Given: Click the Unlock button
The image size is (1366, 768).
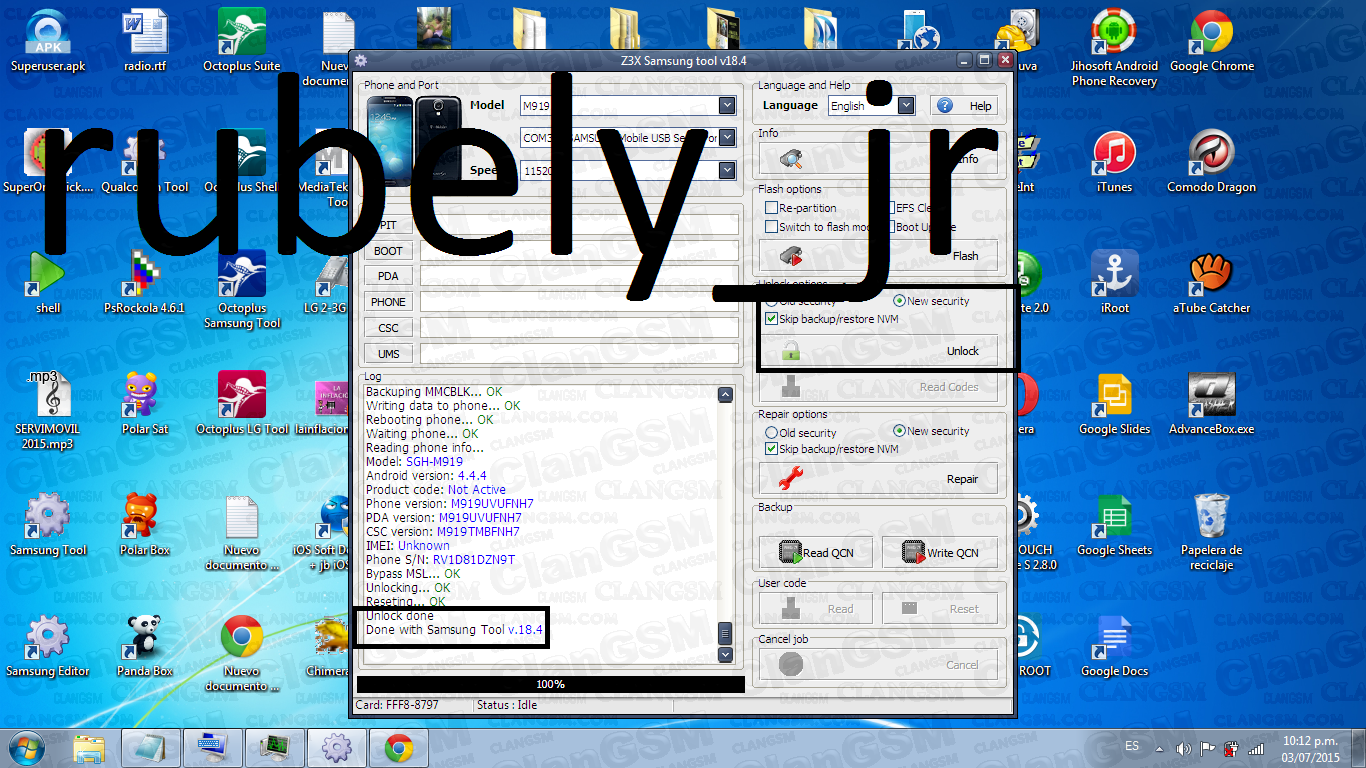Looking at the screenshot, I should coord(879,351).
